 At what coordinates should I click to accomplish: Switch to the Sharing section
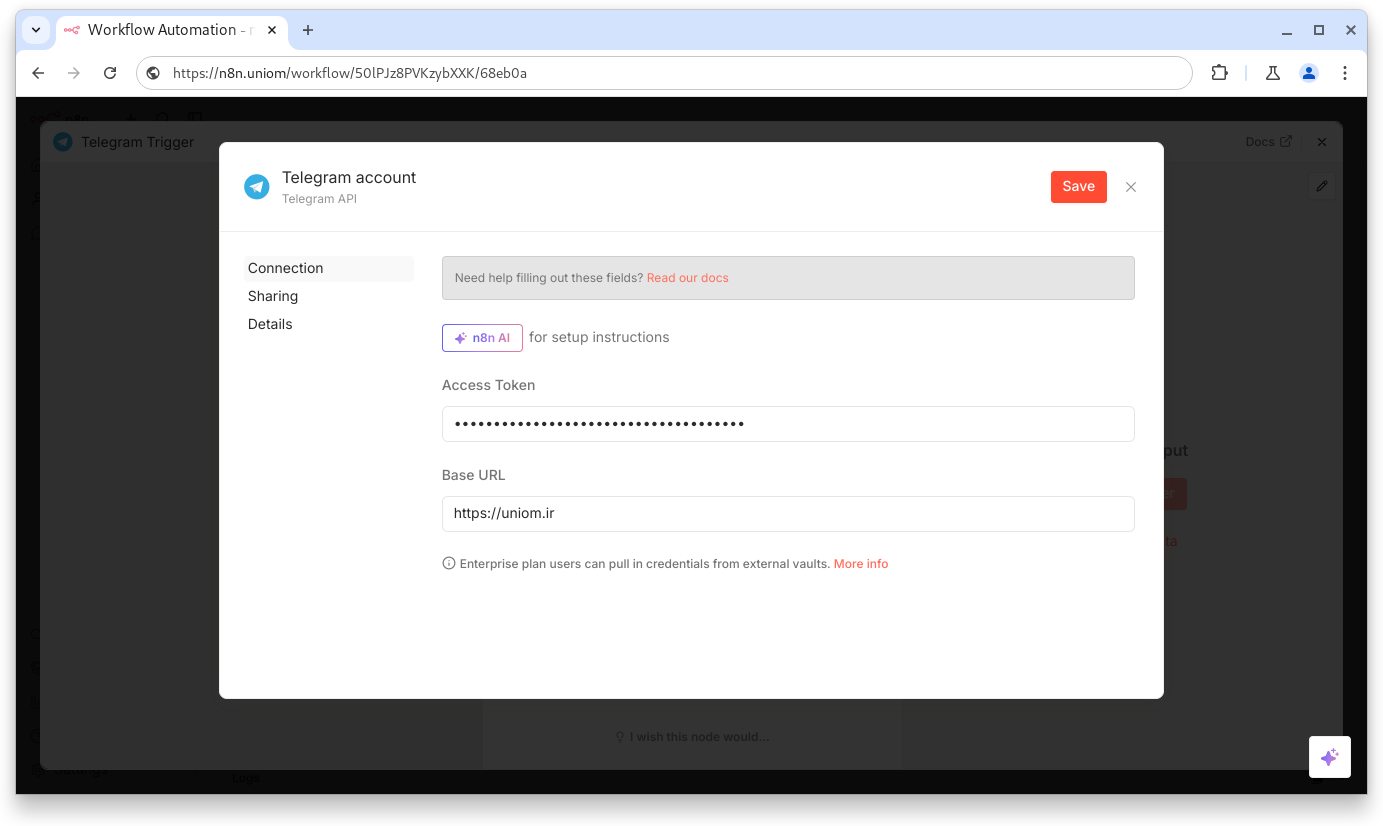(273, 296)
